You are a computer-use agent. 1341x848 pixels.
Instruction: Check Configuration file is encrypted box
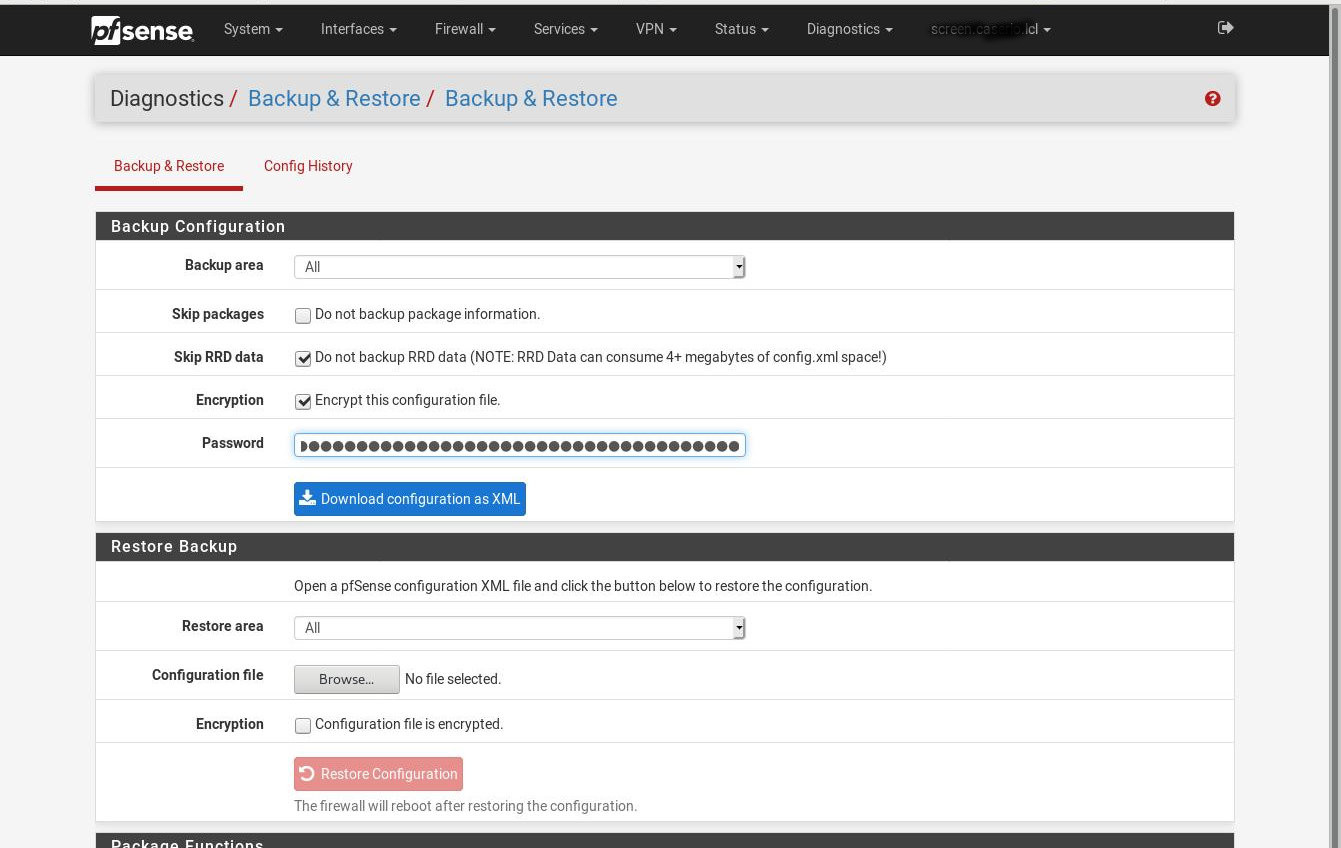click(x=303, y=726)
